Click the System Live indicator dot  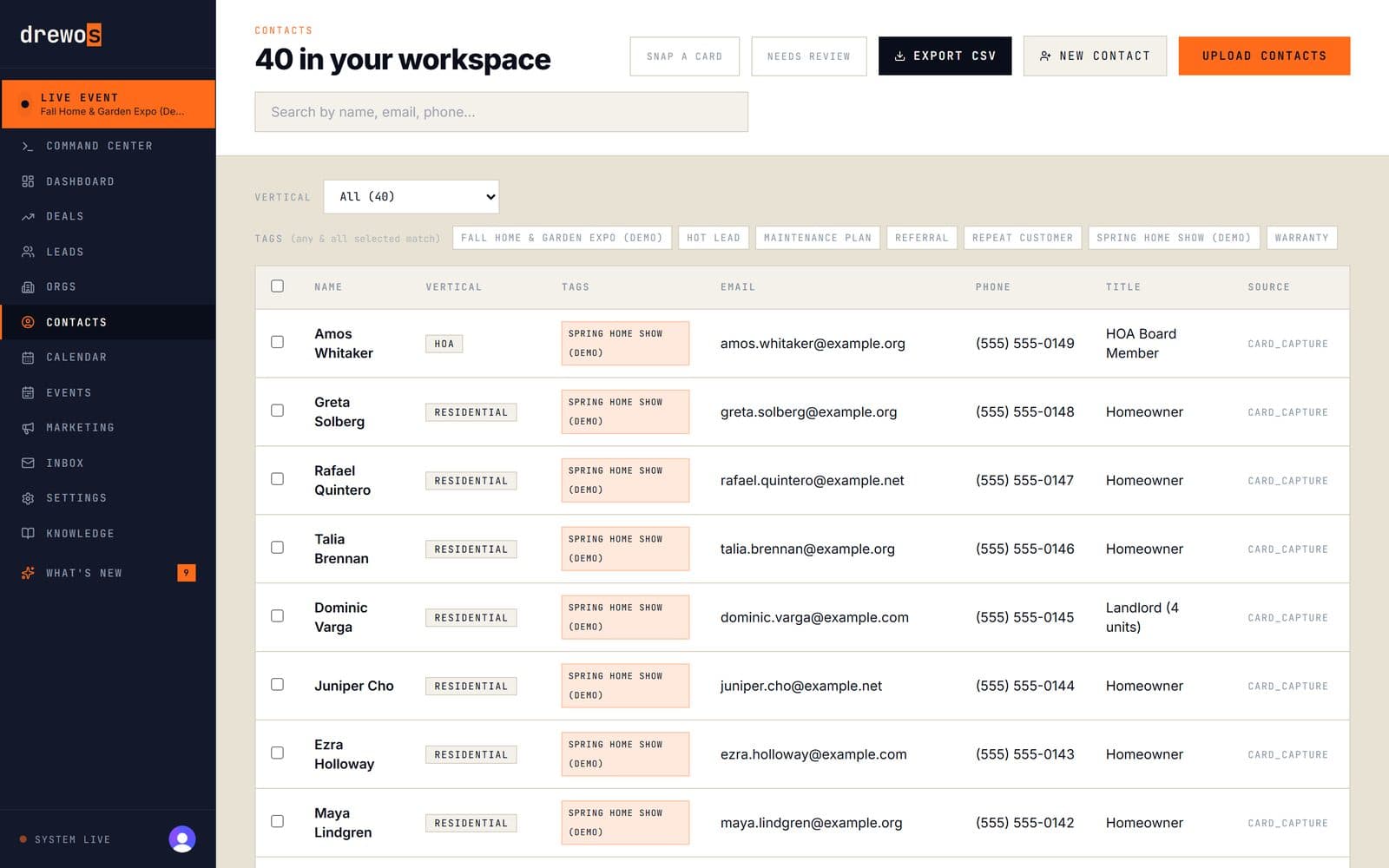click(23, 839)
